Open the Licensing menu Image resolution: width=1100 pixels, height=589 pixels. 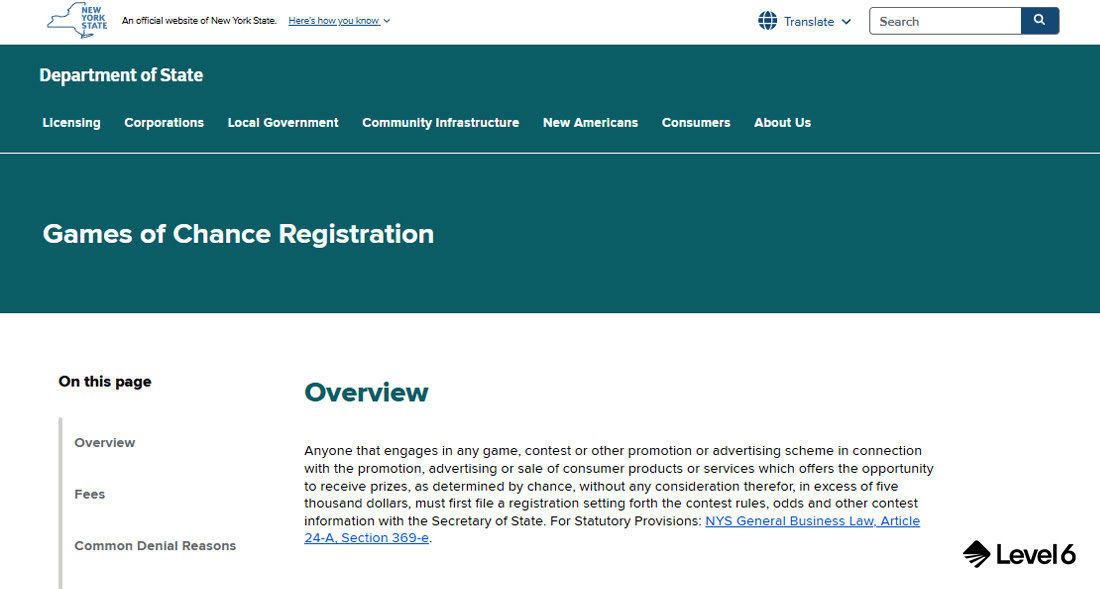71,123
